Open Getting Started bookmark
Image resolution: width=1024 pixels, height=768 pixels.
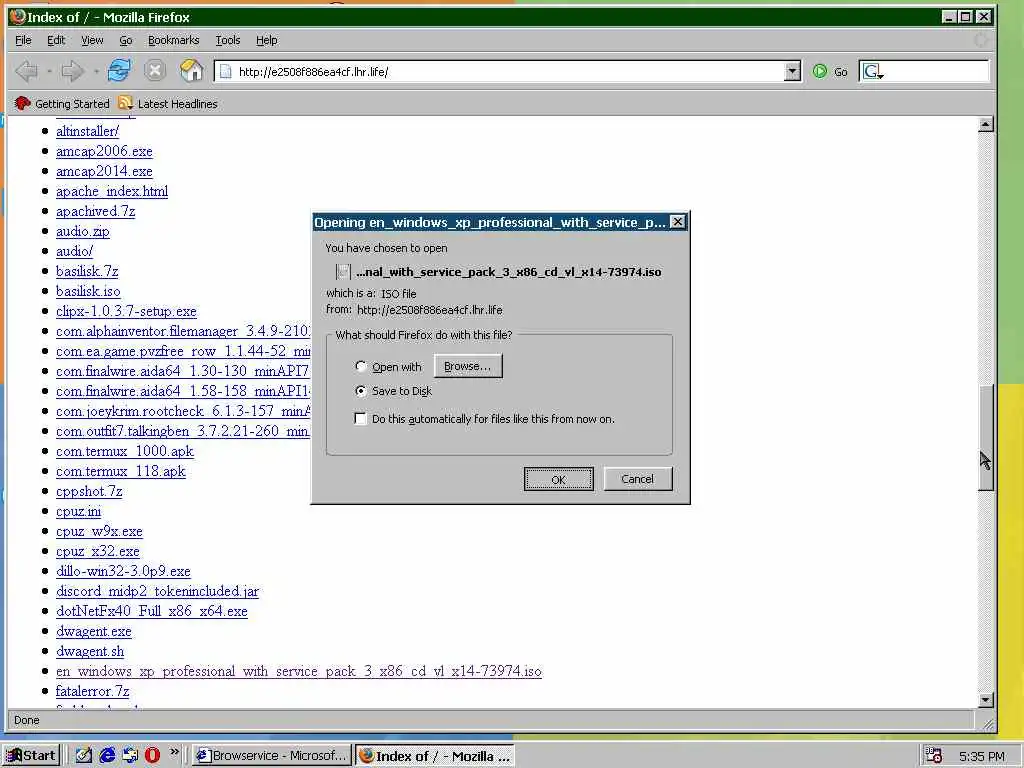click(x=63, y=103)
